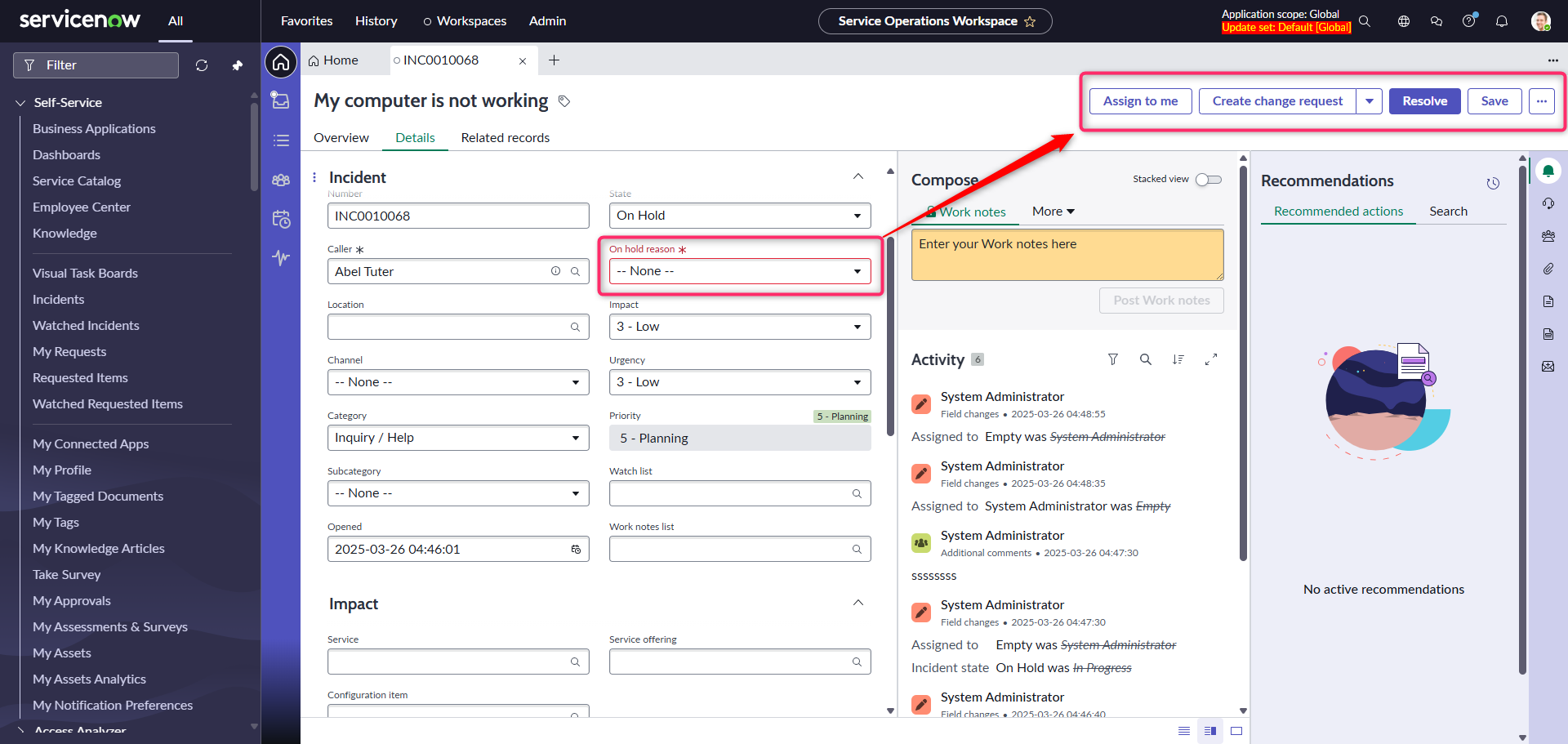Open the global search magnifier icon
Screen dimensions: 1568x744
coord(1365,21)
